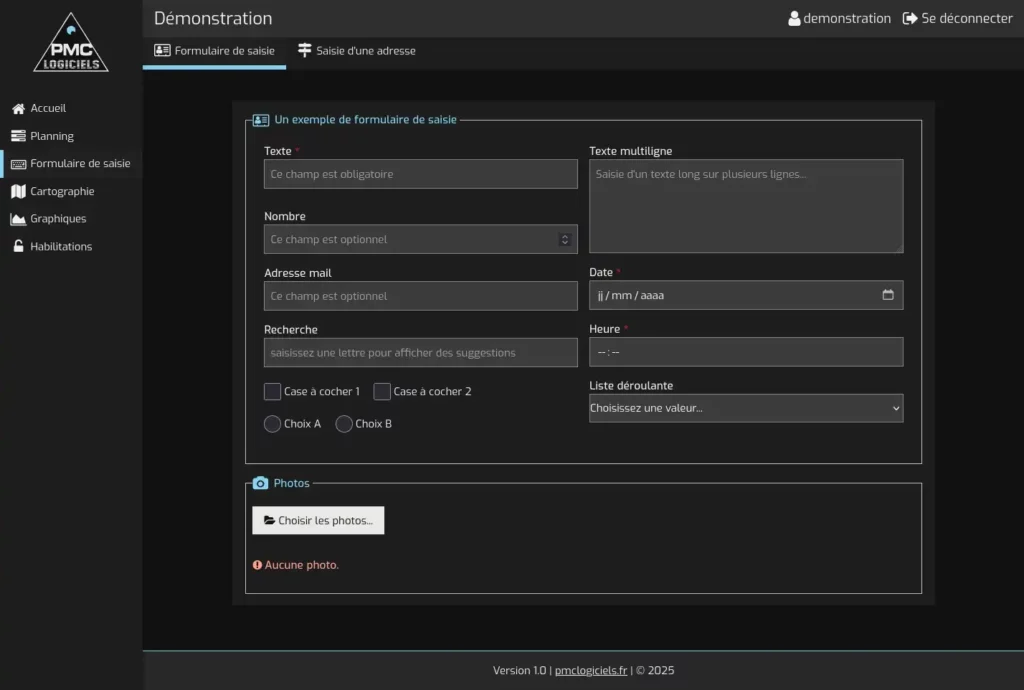Viewport: 1024px width, 690px height.
Task: Click the Heure field label
Action: click(604, 329)
